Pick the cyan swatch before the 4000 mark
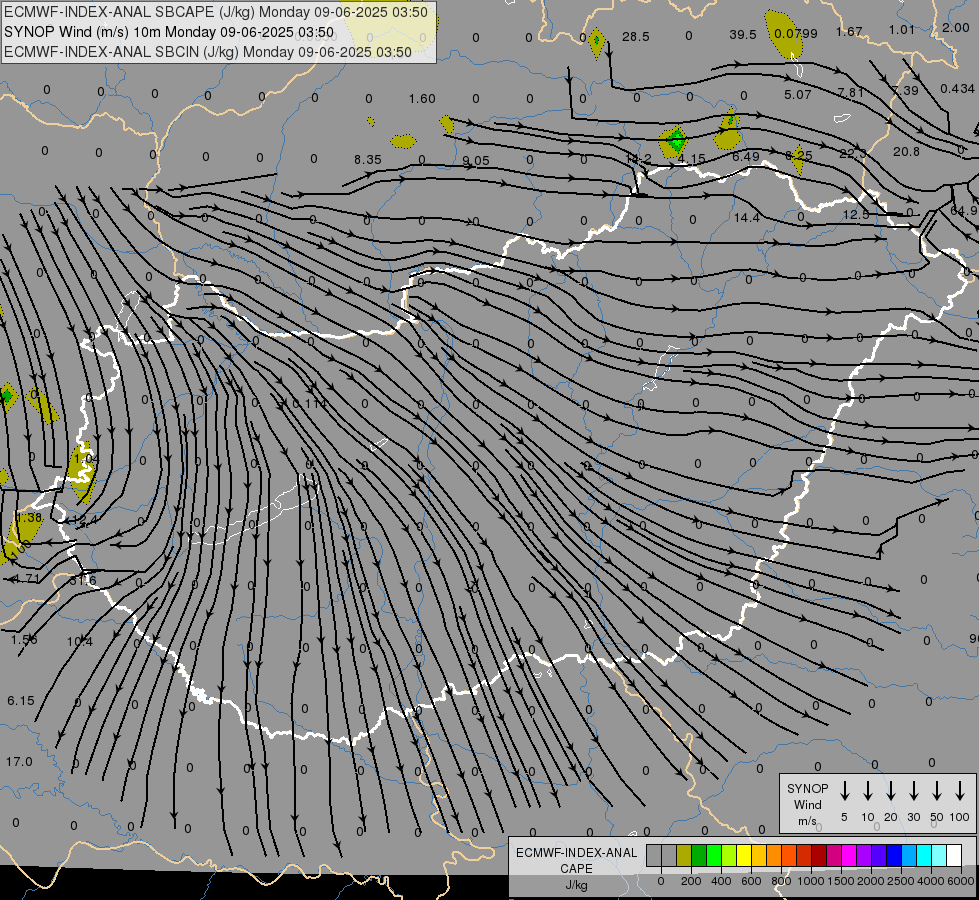Viewport: 979px width, 900px height. [x=924, y=856]
